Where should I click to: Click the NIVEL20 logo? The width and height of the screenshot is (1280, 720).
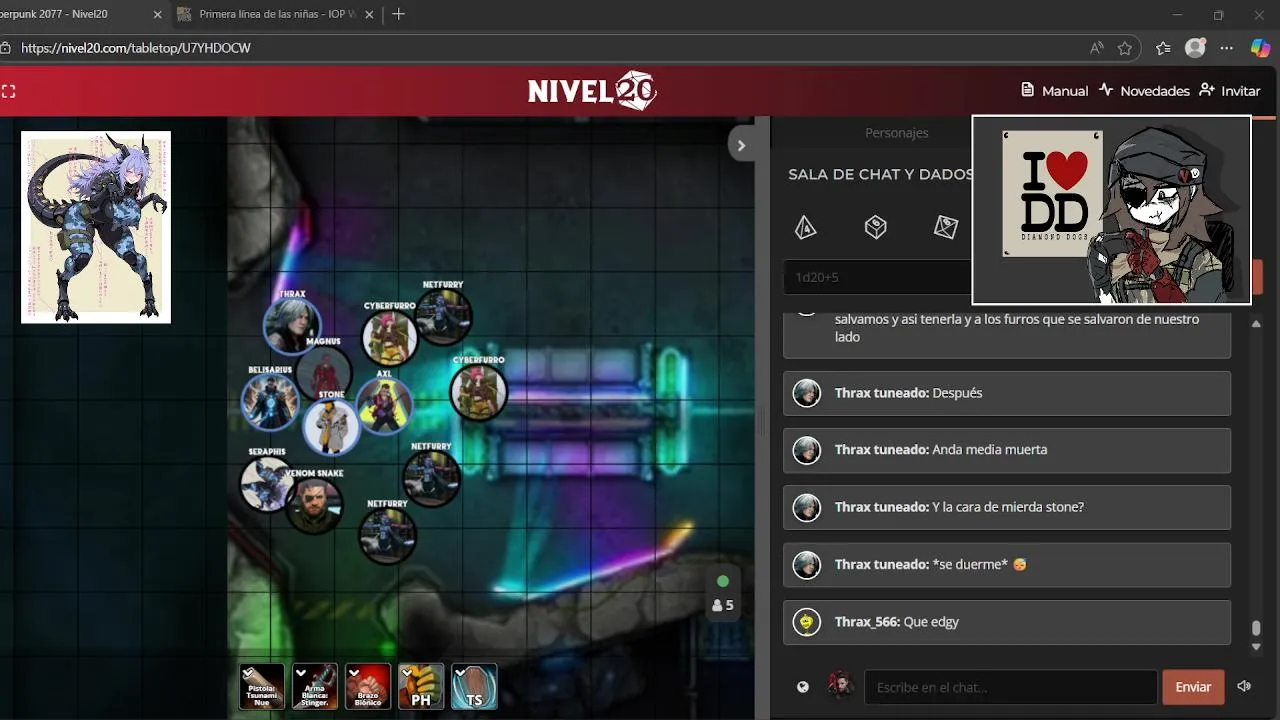(x=592, y=91)
